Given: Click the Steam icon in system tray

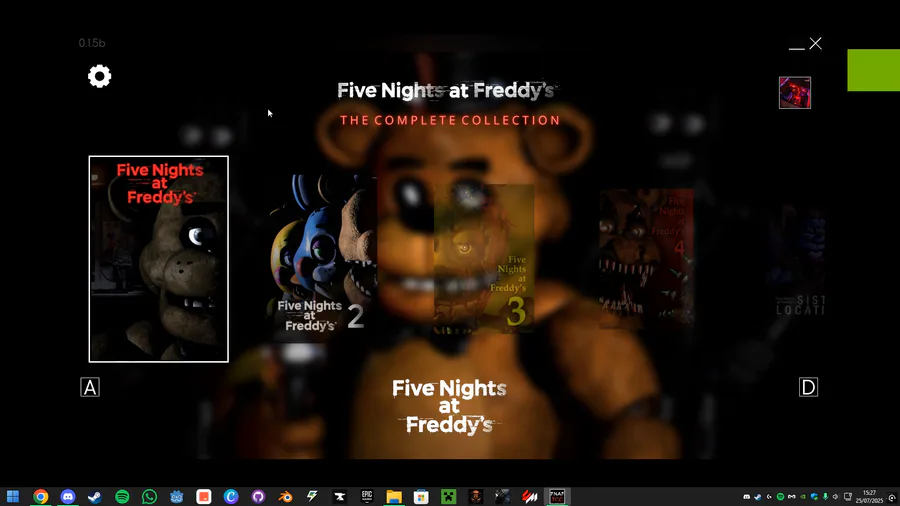Looking at the screenshot, I should 758,497.
